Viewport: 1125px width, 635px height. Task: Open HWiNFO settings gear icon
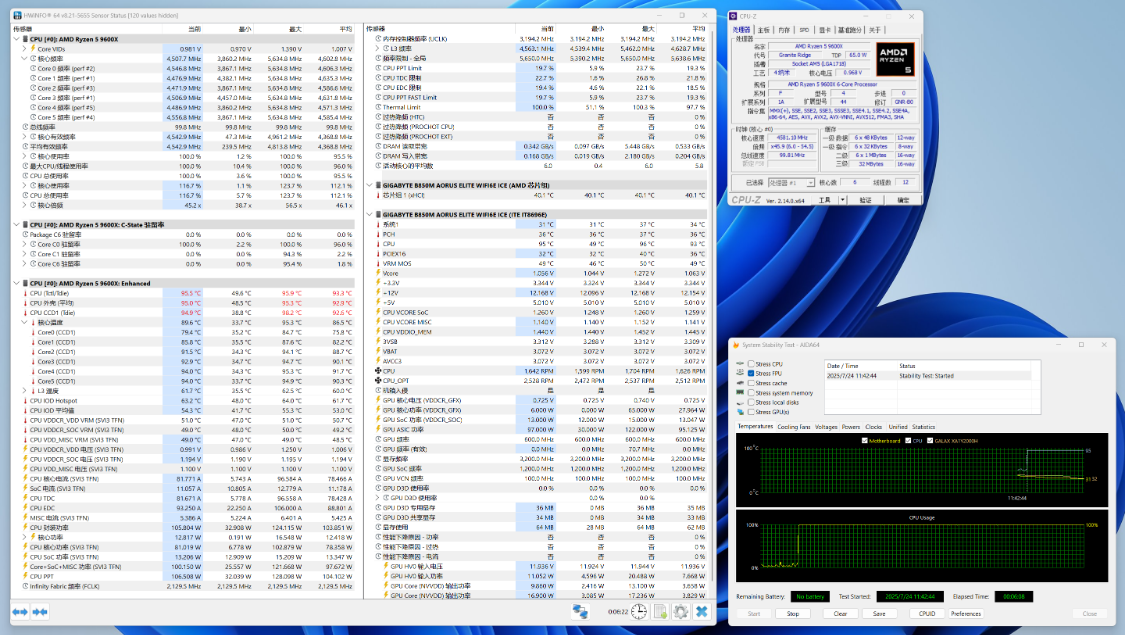pos(680,611)
